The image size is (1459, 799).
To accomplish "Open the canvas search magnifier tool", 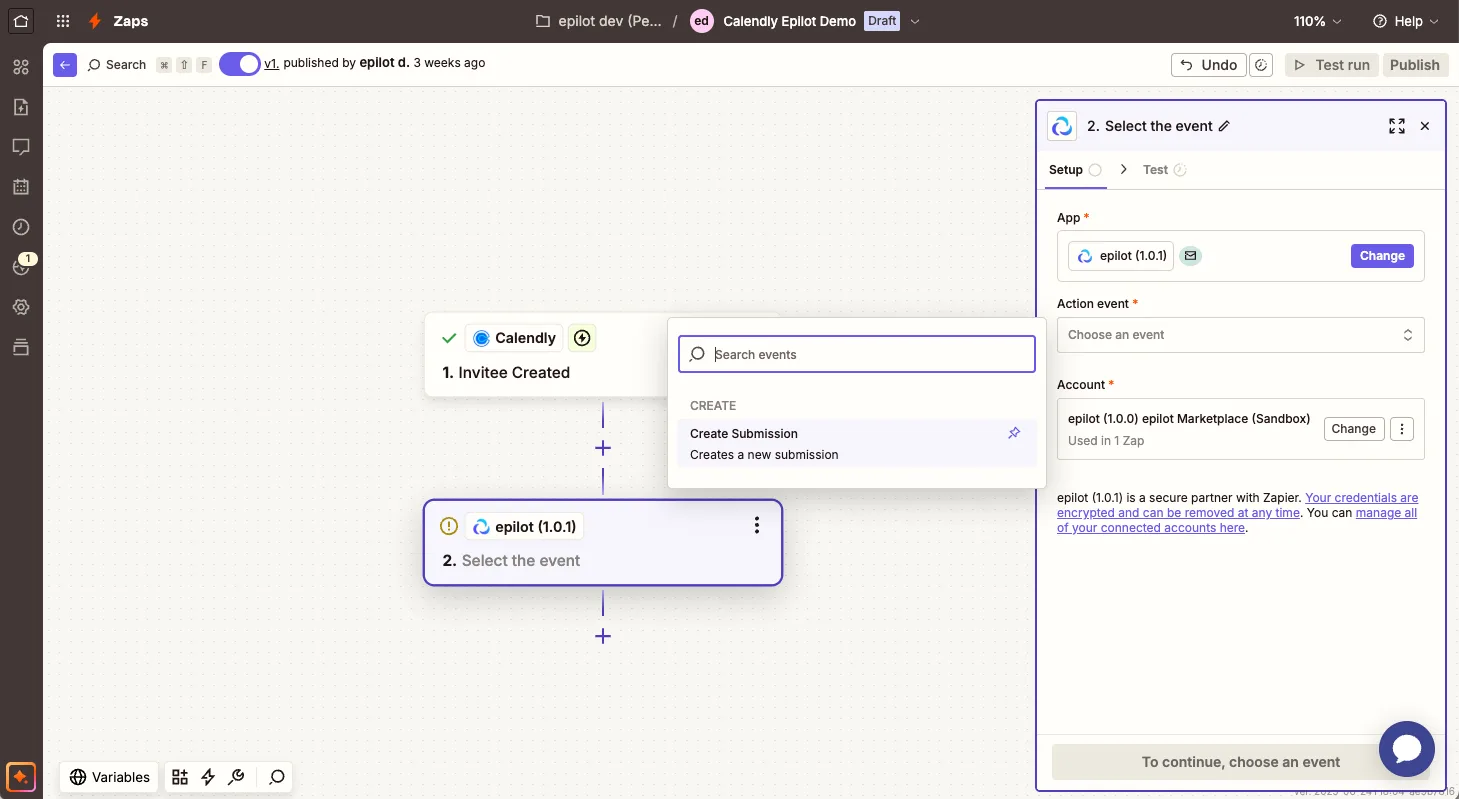I will (277, 777).
